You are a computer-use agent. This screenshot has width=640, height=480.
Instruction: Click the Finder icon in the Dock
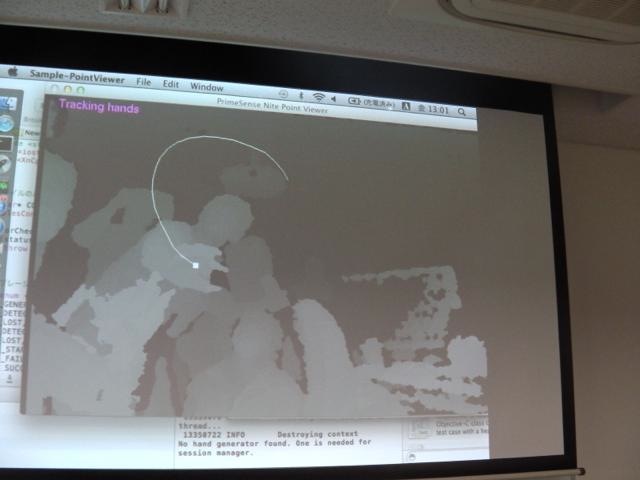point(5,101)
